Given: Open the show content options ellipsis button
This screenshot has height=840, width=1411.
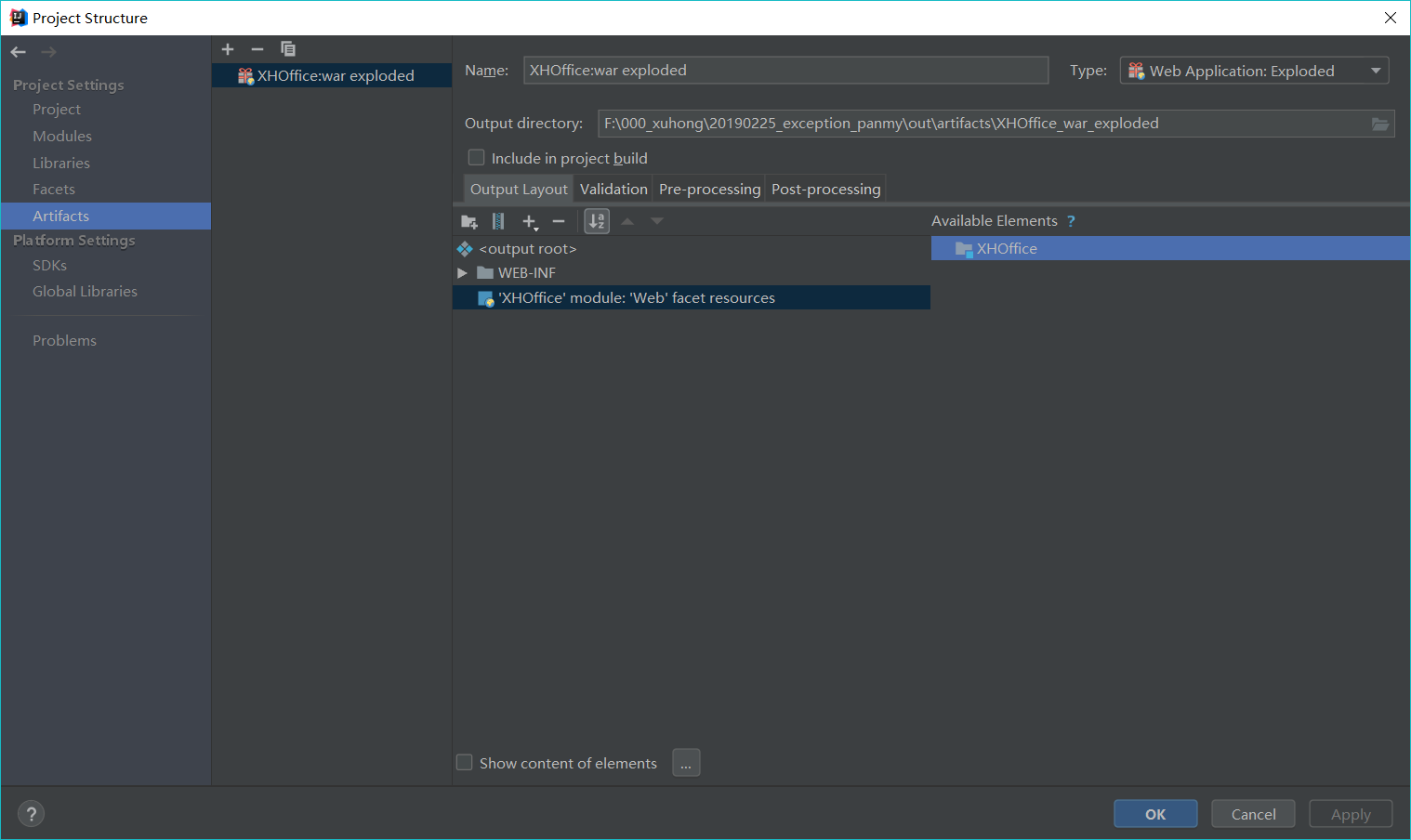Looking at the screenshot, I should 686,763.
